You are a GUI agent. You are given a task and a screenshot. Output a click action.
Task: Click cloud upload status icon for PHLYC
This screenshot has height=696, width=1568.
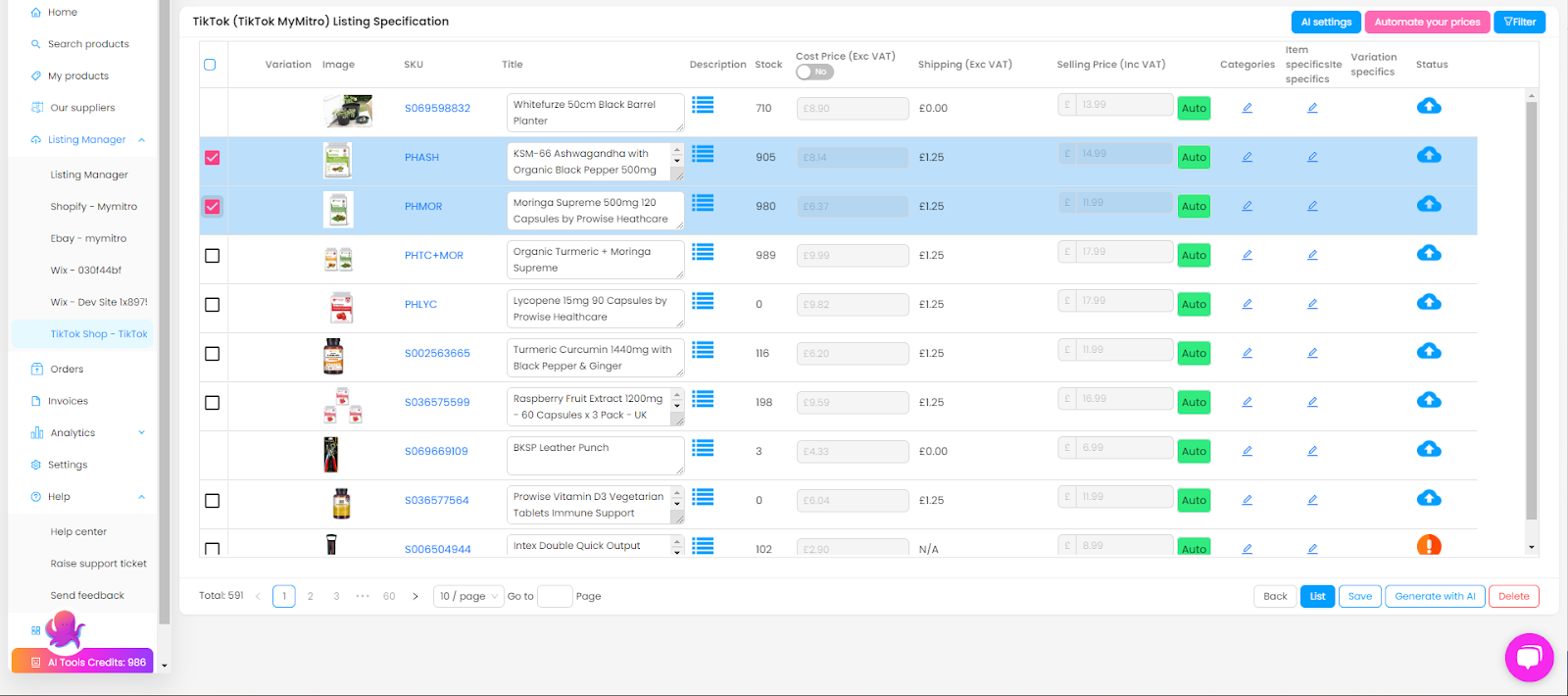point(1429,302)
